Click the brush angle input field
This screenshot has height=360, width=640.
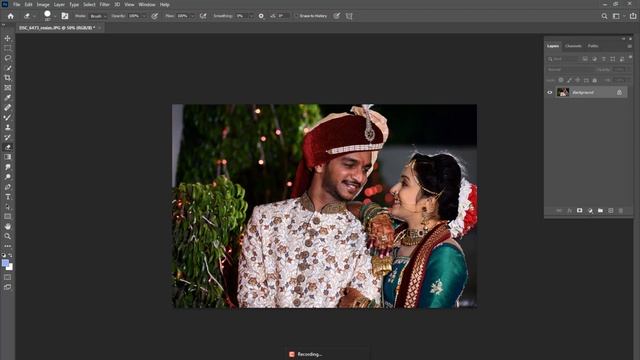pos(284,16)
